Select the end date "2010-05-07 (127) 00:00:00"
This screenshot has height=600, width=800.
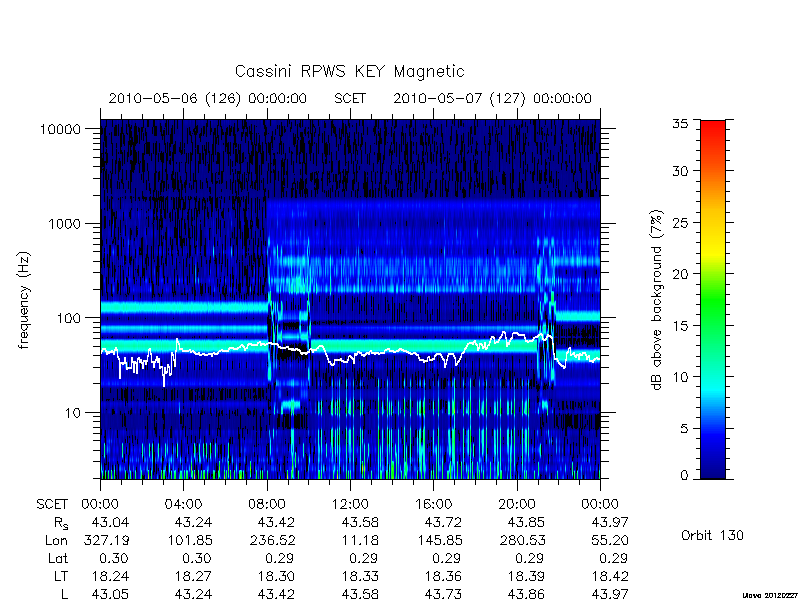pyautogui.click(x=492, y=98)
